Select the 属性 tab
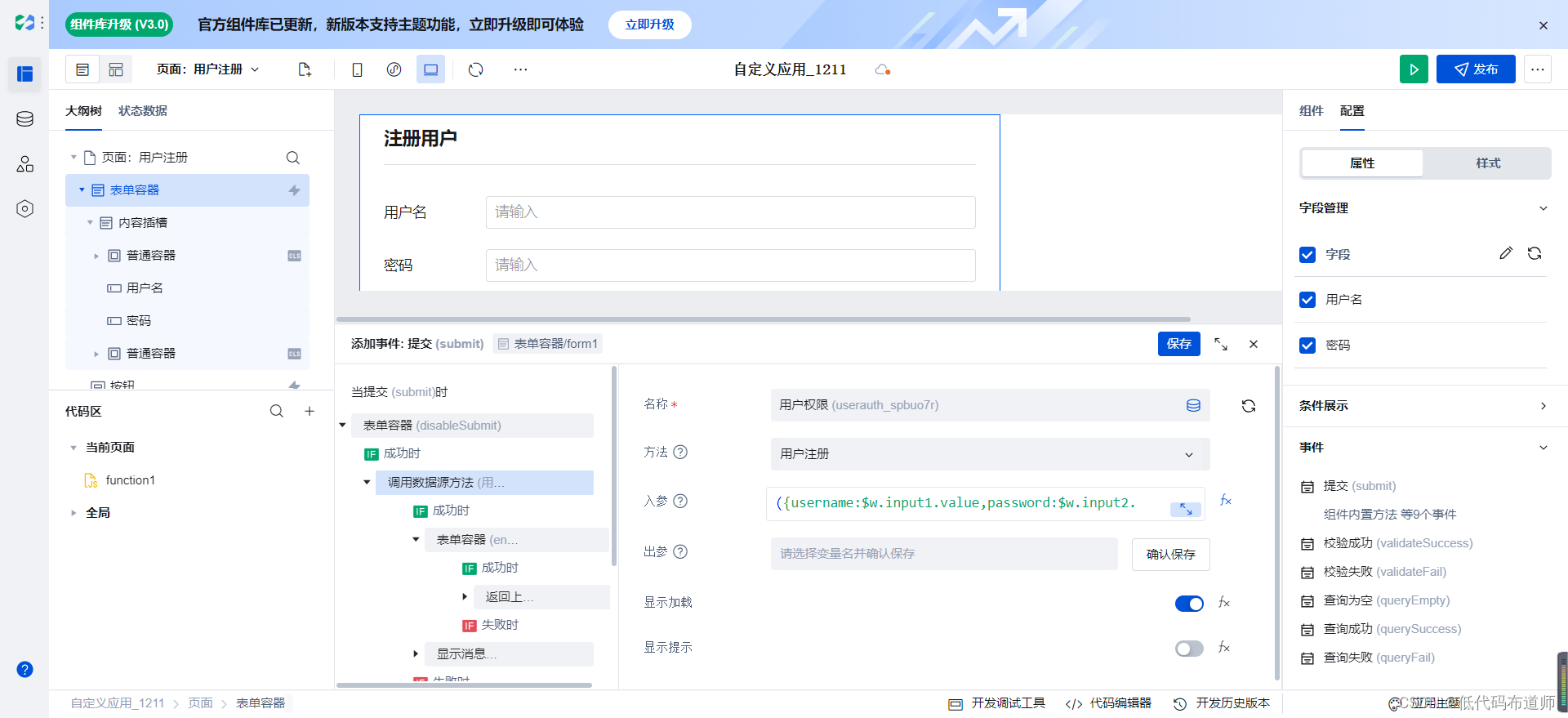 pos(1361,163)
